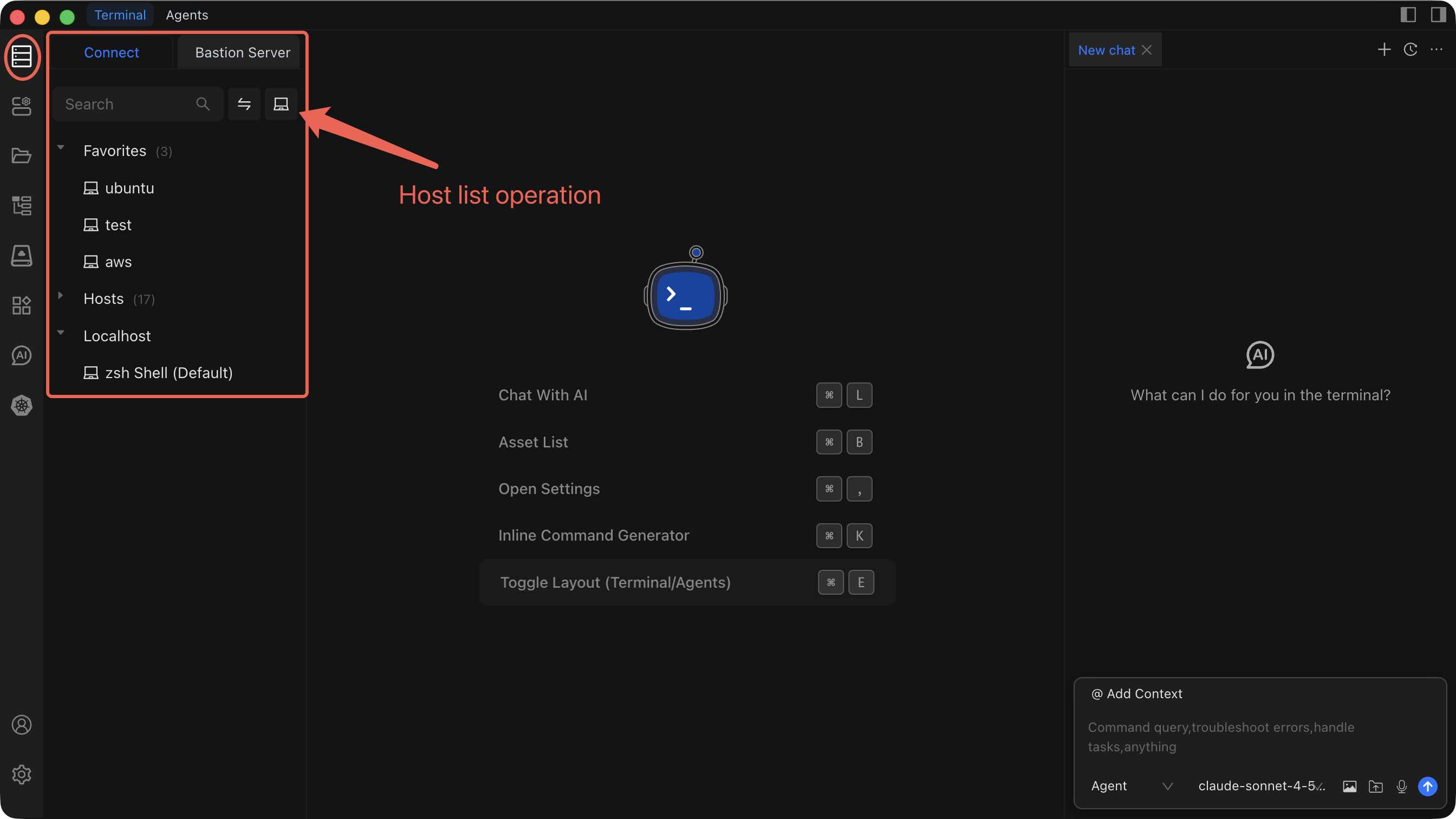Screen dimensions: 1456x819
Task: Switch to the Bastion Server tab
Action: (243, 53)
